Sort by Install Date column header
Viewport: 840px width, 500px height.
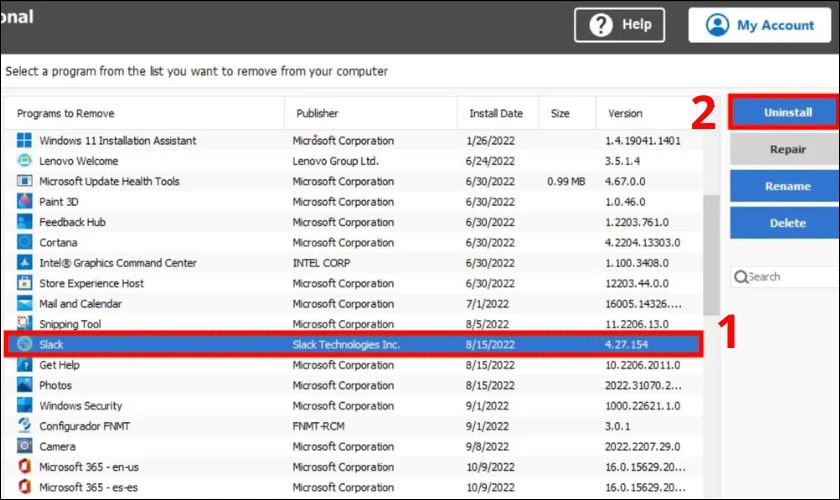498,114
